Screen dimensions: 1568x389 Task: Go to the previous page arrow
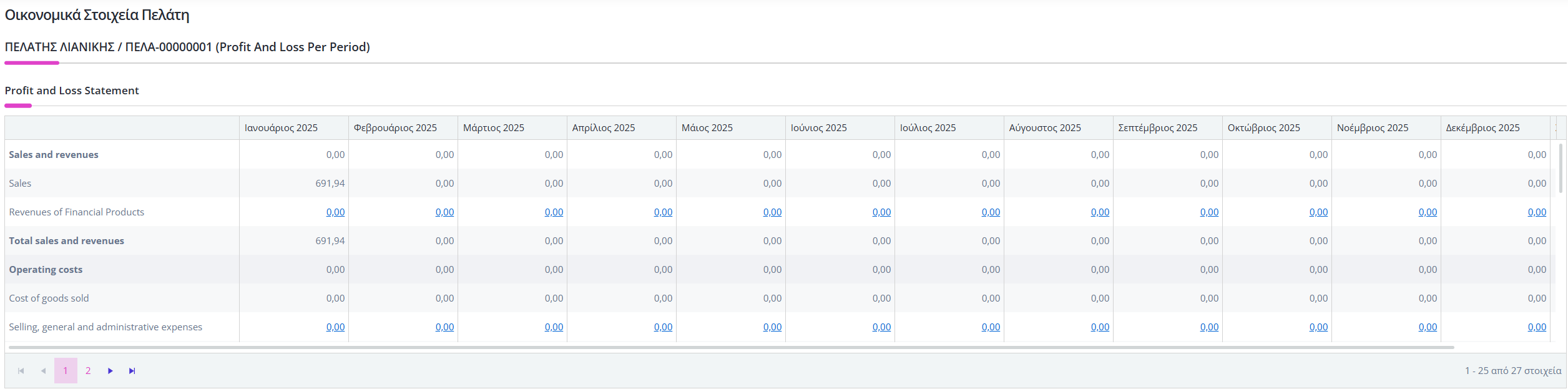[x=43, y=371]
